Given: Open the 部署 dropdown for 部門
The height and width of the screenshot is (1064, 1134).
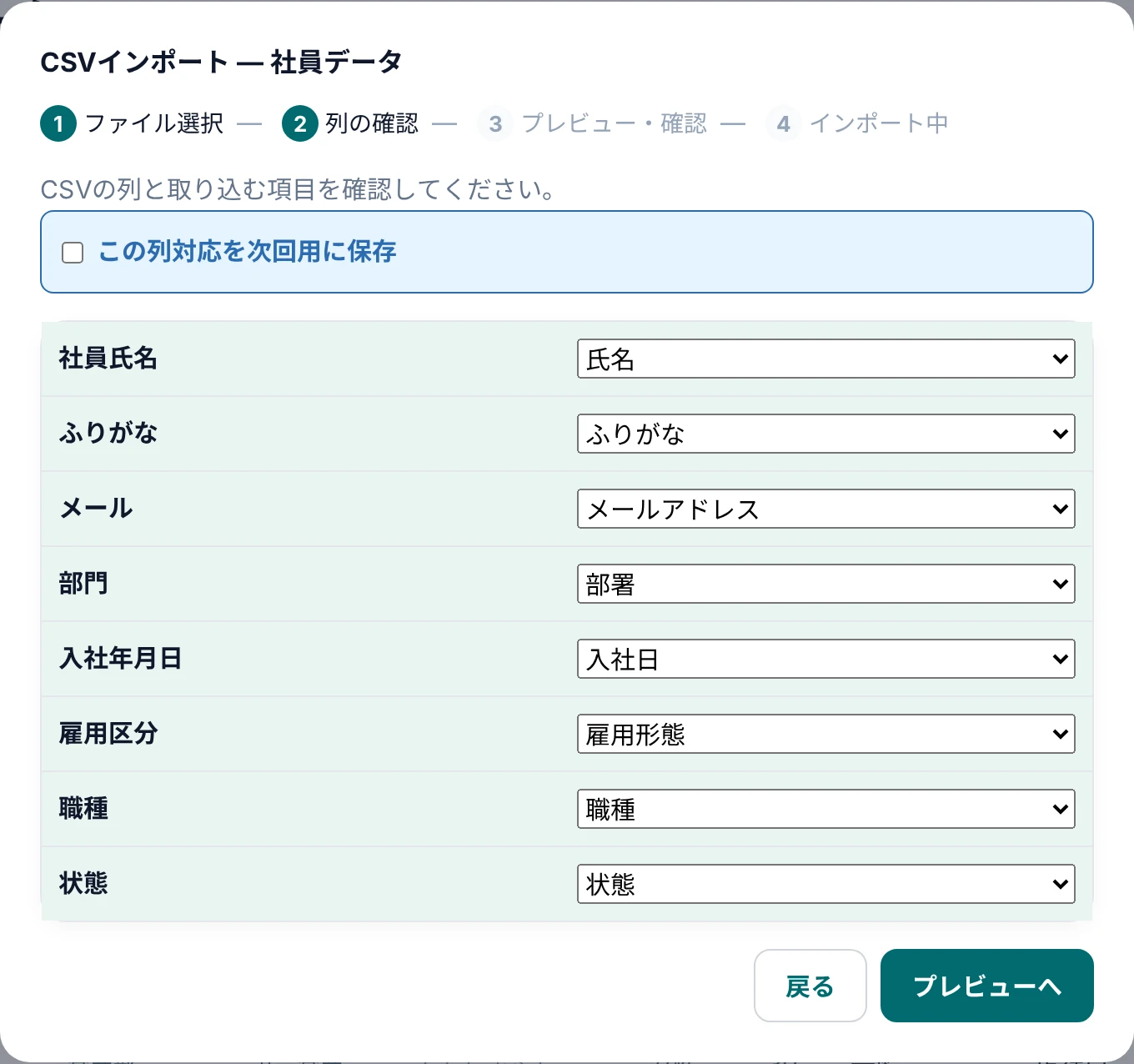Looking at the screenshot, I should point(825,584).
